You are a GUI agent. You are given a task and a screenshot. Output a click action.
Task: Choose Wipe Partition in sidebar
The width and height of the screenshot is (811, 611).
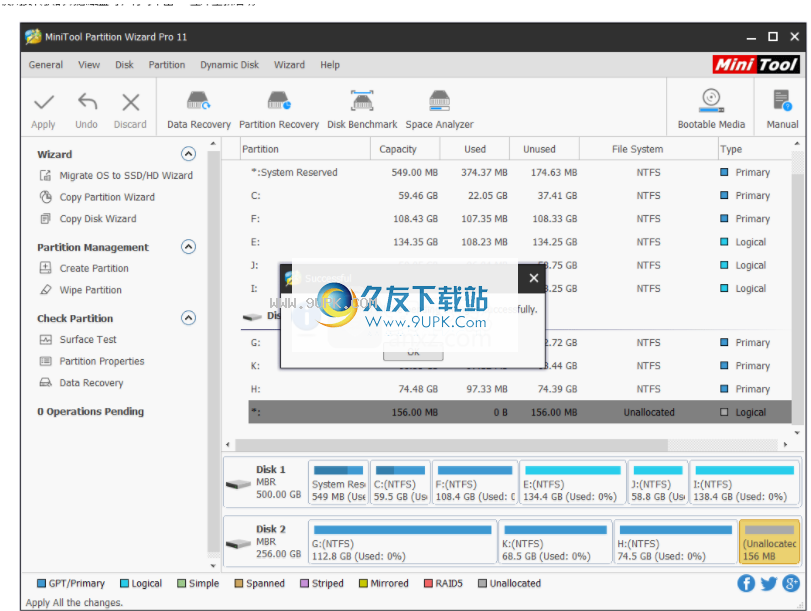[91, 290]
